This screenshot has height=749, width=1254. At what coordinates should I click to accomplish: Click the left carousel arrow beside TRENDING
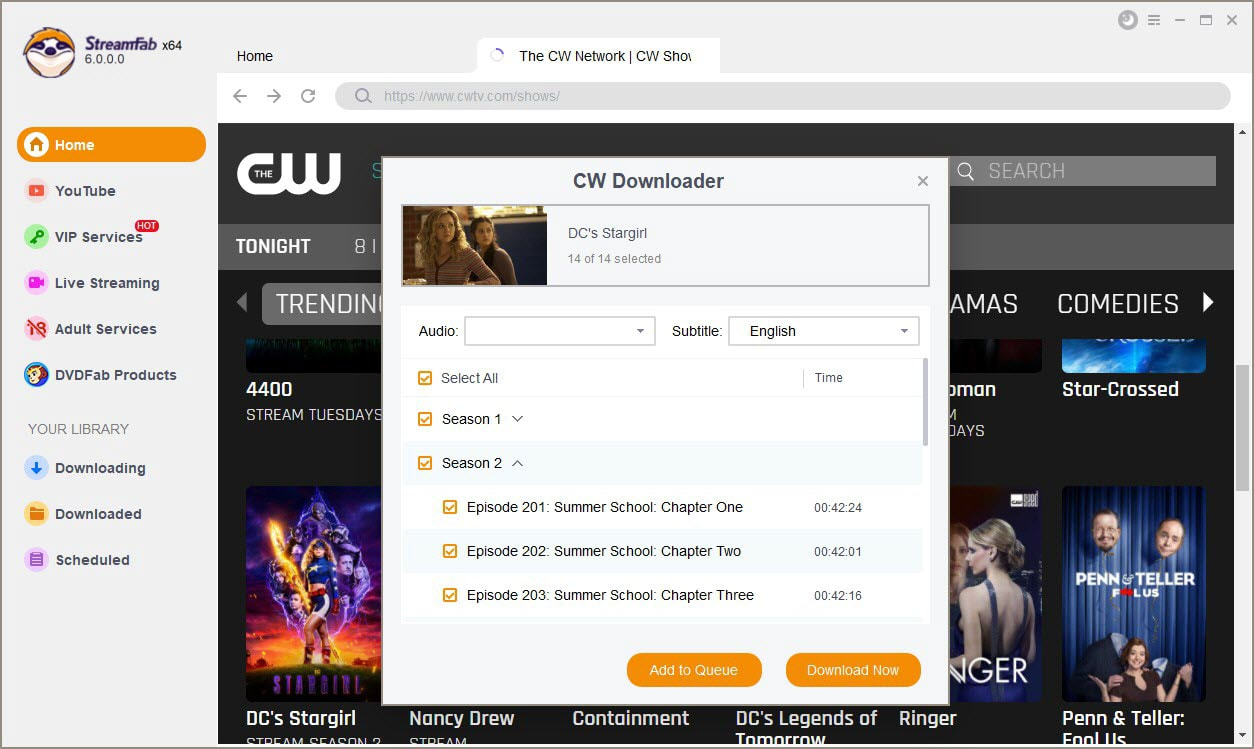click(242, 302)
